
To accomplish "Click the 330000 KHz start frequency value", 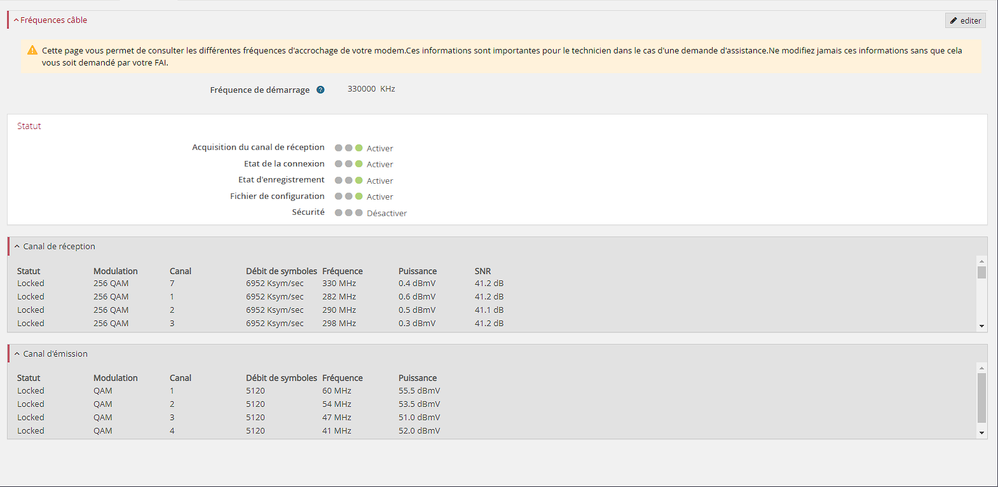I will click(371, 89).
